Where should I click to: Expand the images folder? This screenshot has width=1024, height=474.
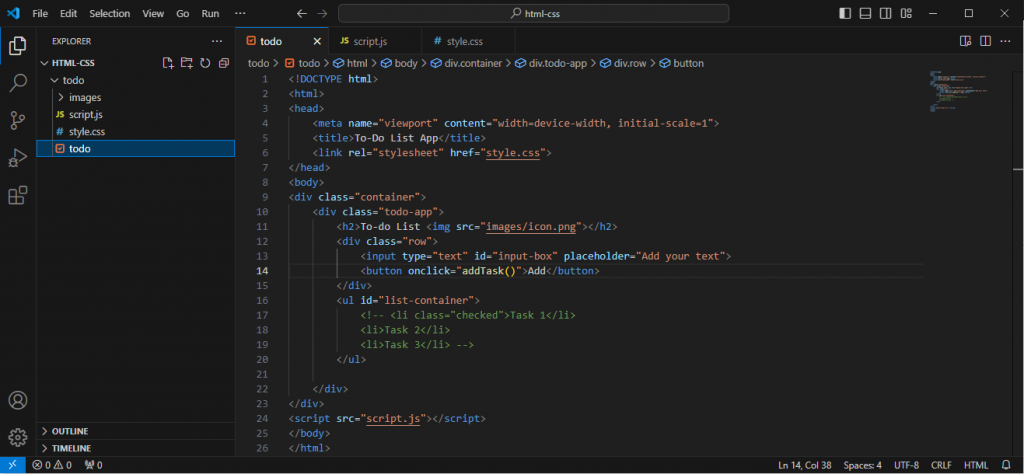pos(85,97)
